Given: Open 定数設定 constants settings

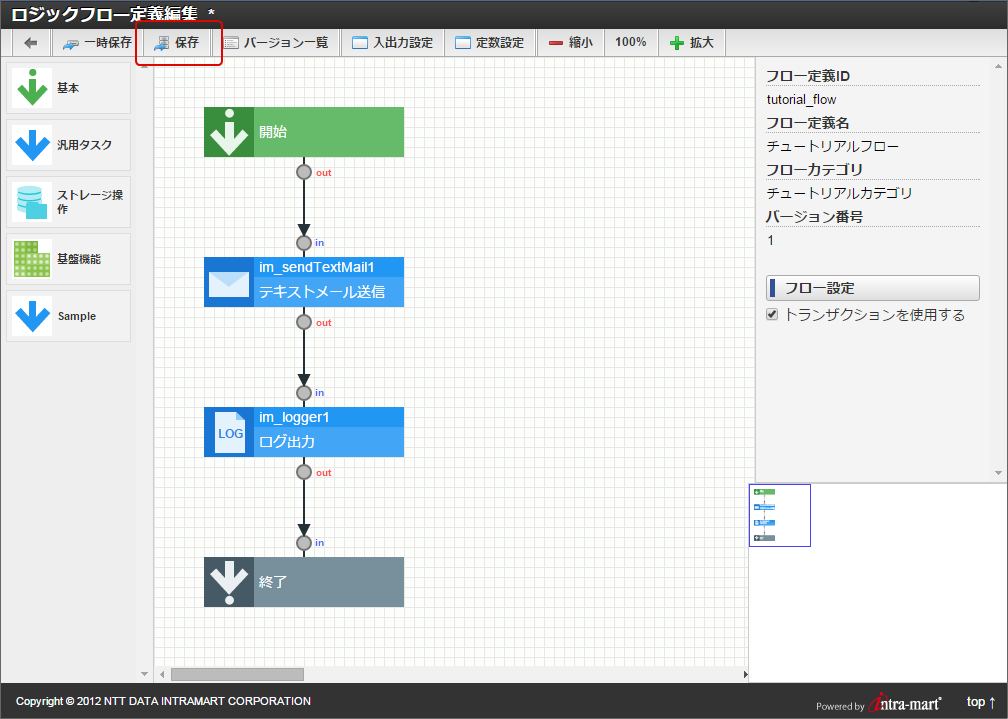Looking at the screenshot, I should click(x=490, y=43).
